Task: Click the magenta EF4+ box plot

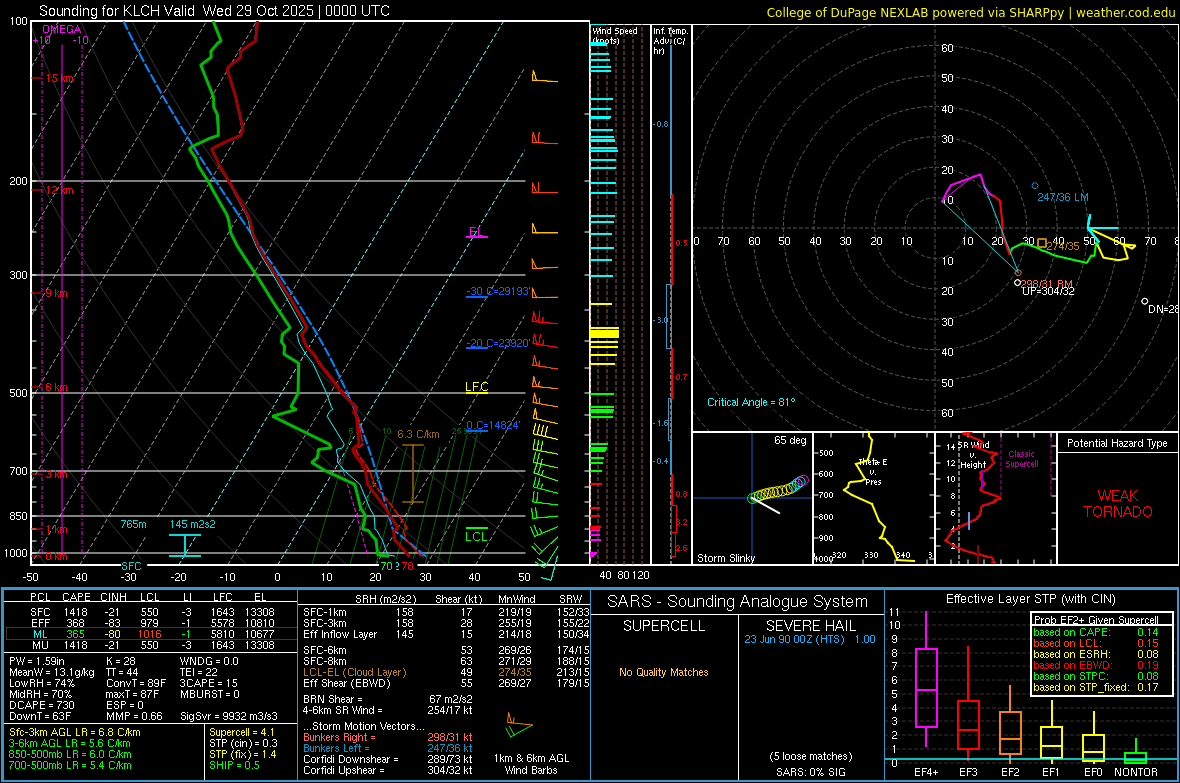Action: click(926, 679)
